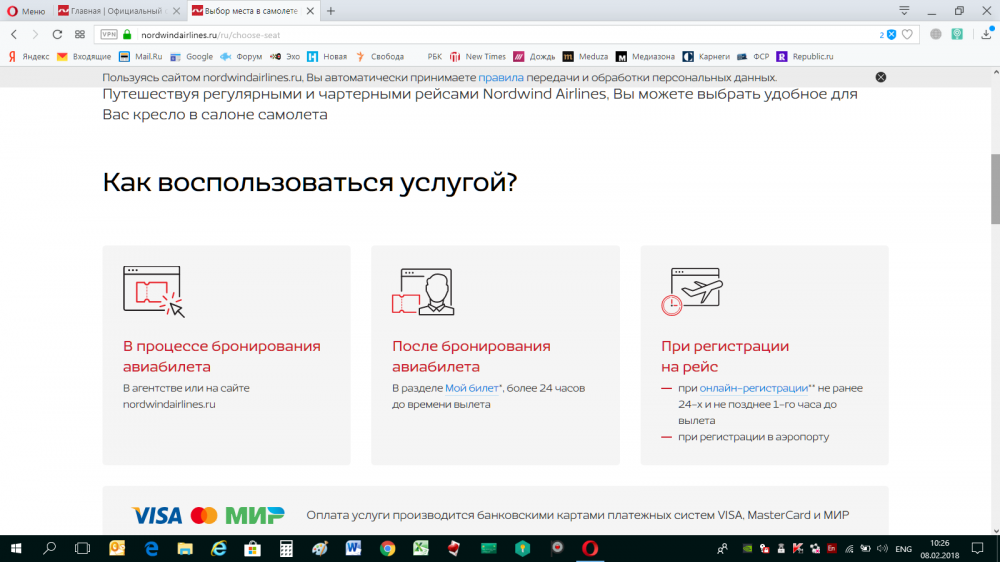
Task: Add page to bookmarks with heart icon
Action: pyautogui.click(x=907, y=34)
